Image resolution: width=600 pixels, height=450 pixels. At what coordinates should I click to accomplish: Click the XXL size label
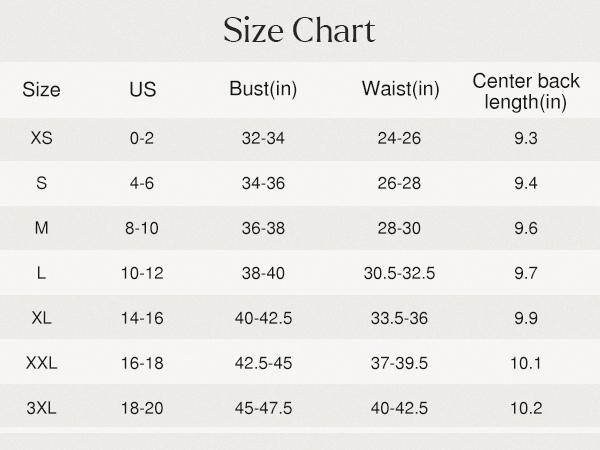click(41, 363)
